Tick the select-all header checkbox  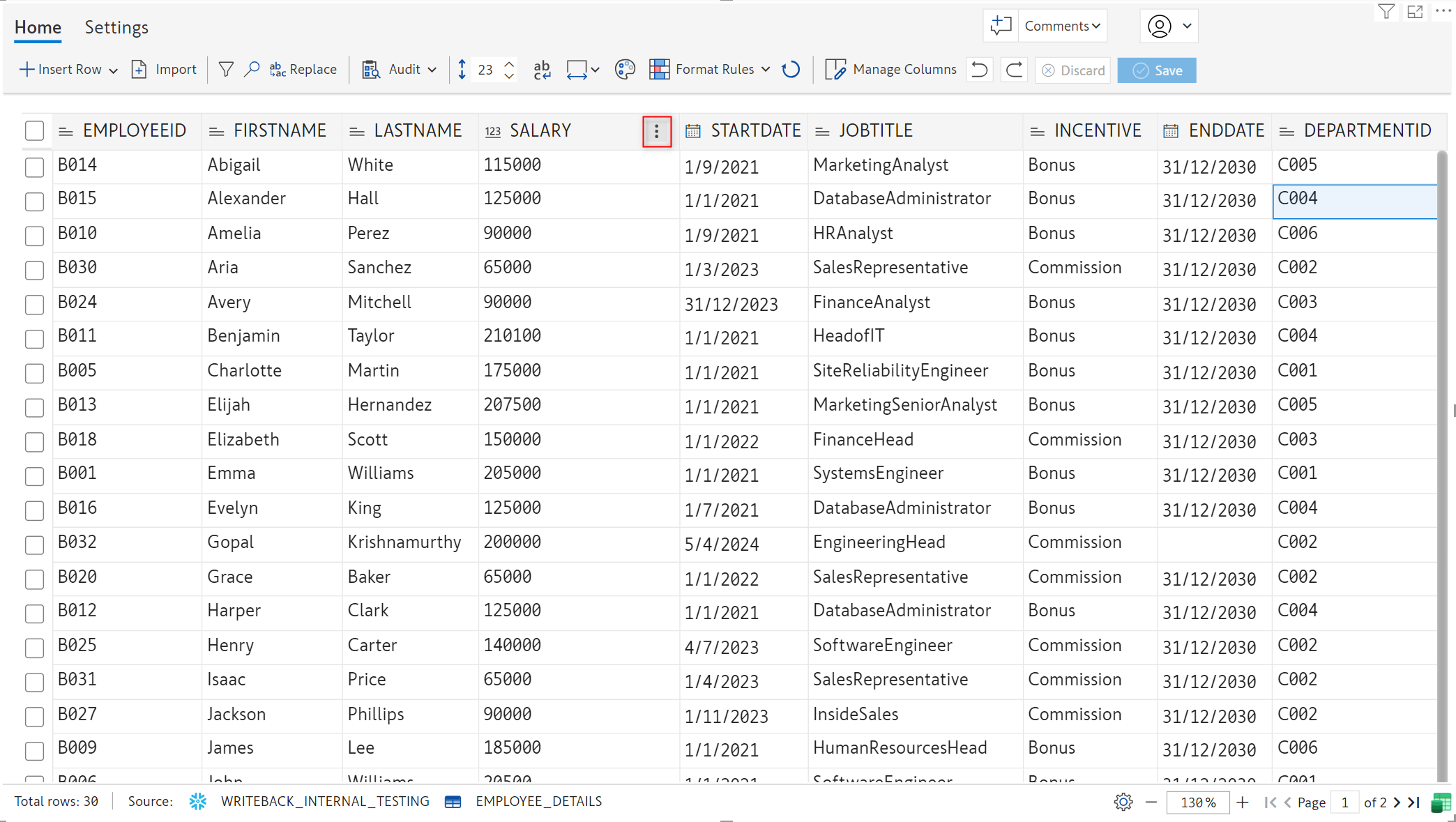coord(34,131)
